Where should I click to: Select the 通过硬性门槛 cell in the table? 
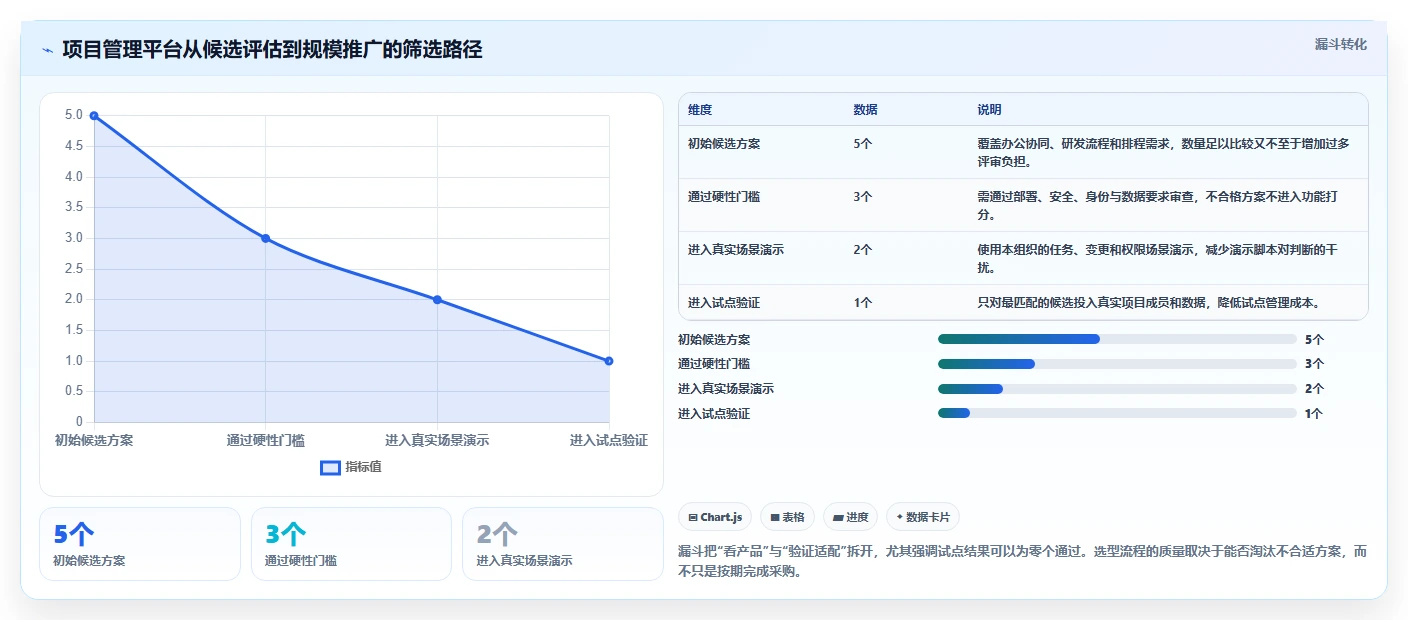(724, 196)
